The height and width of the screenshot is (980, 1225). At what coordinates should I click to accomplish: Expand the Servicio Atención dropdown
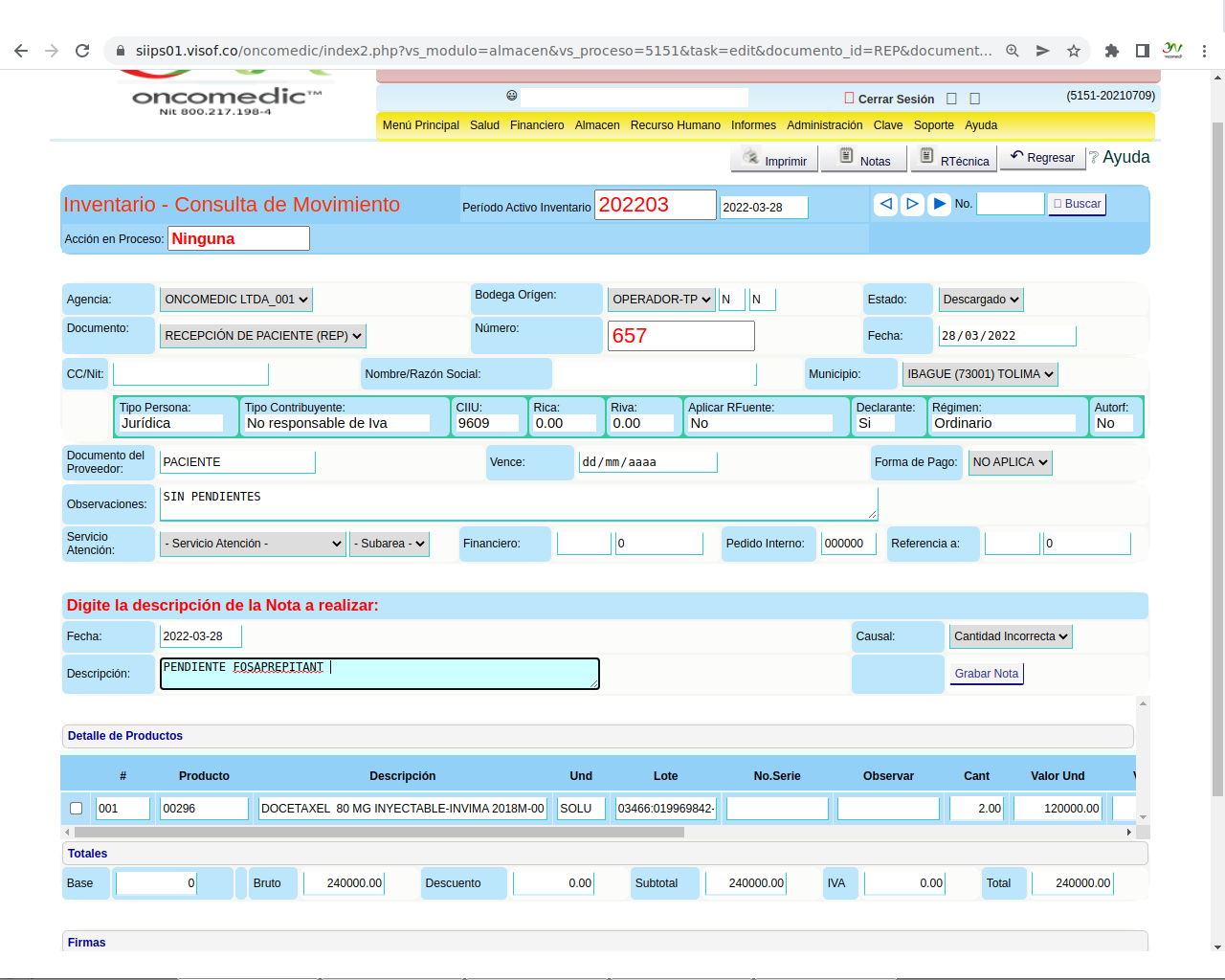pos(253,544)
